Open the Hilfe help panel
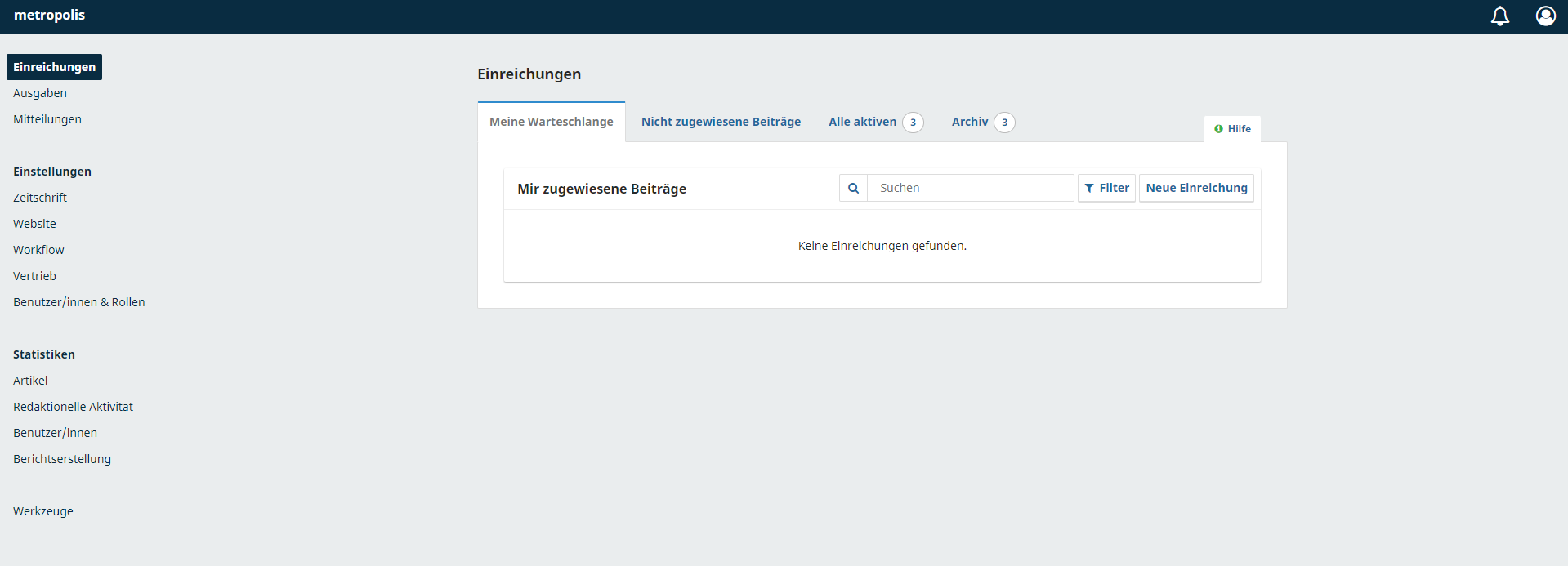Viewport: 1568px width, 566px height. (1232, 129)
